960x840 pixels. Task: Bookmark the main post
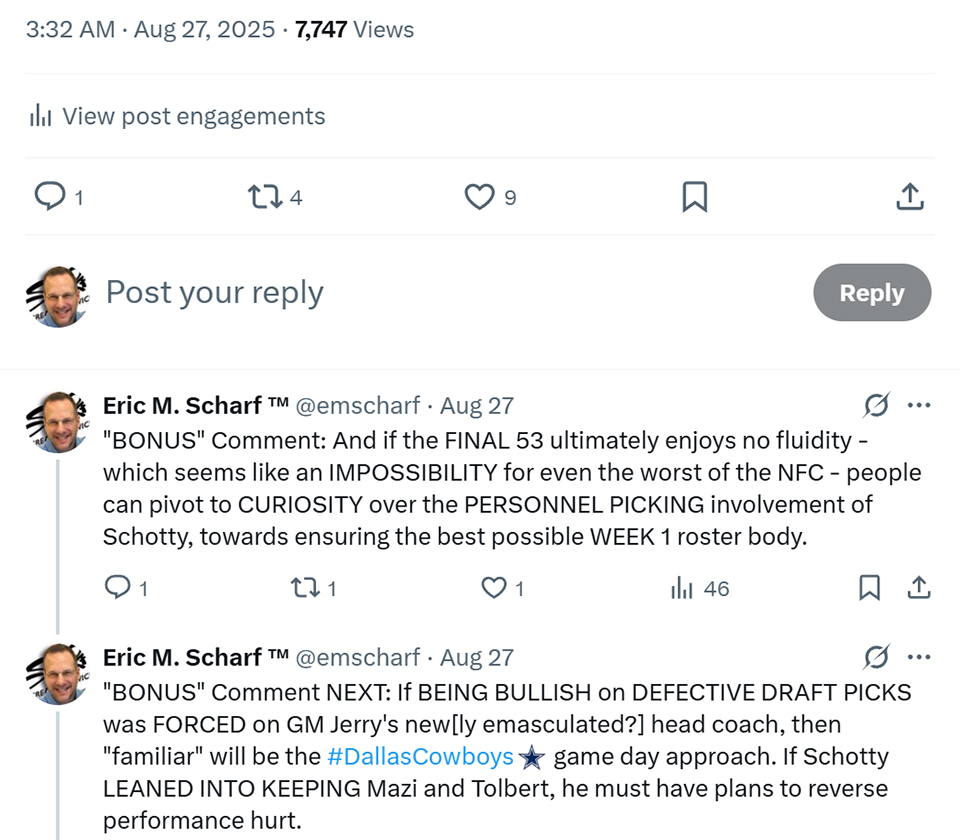694,196
